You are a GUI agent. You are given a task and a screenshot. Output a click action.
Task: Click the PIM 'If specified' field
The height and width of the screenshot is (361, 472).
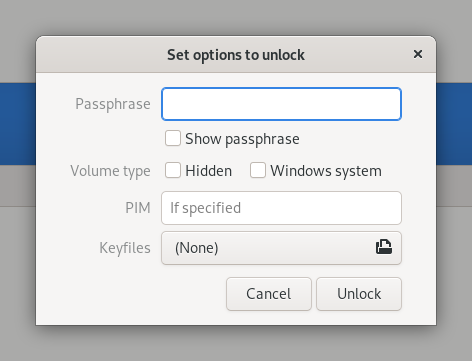pos(281,208)
